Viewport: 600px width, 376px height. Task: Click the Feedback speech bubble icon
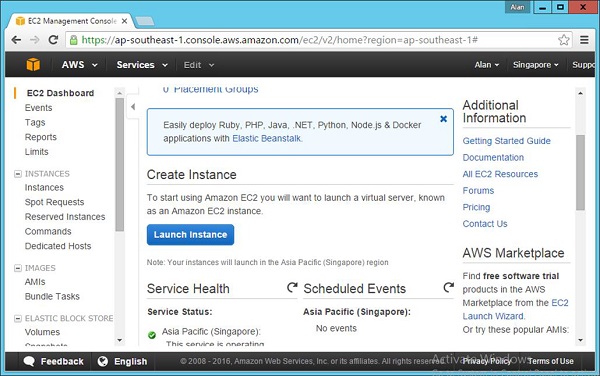[29, 361]
